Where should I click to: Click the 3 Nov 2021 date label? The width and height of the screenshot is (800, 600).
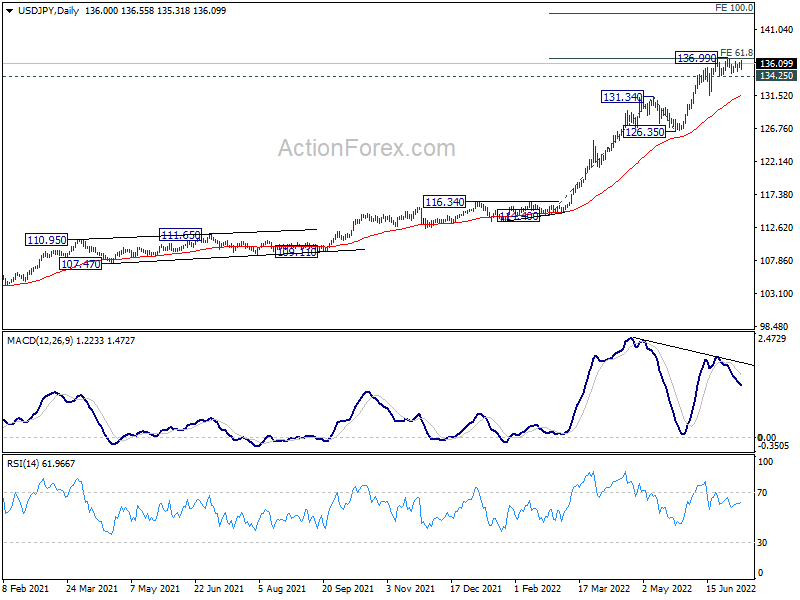[x=411, y=588]
